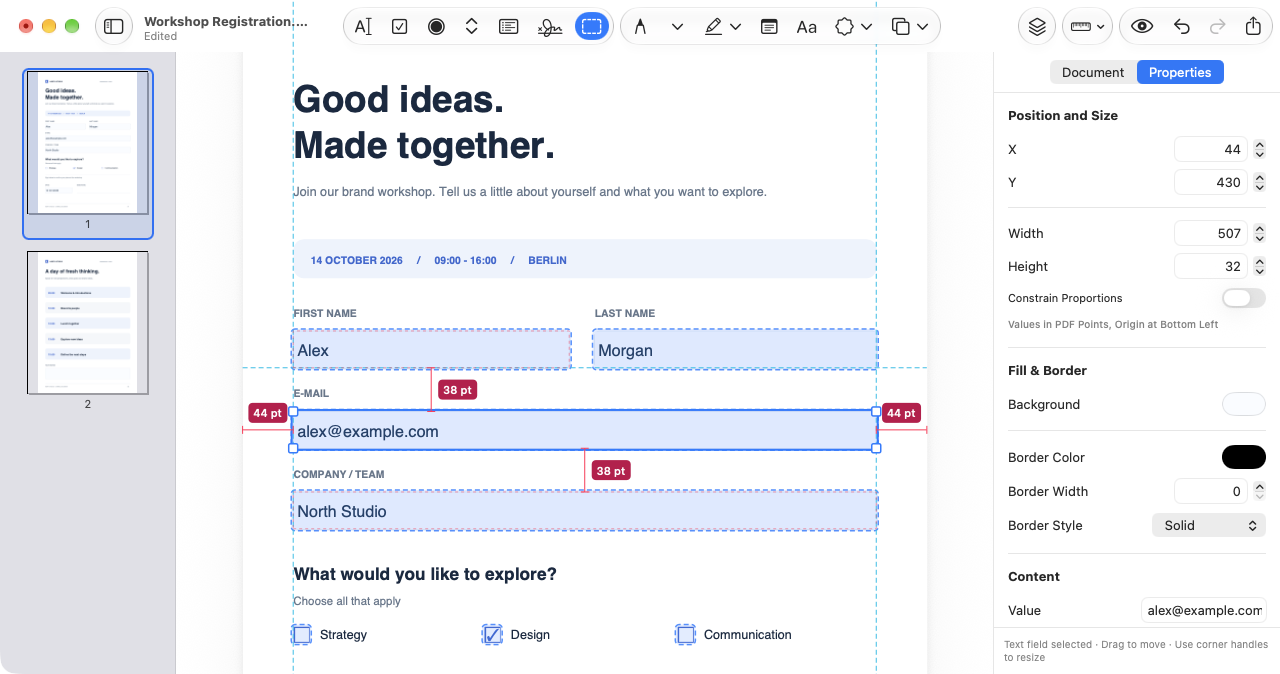Select the shape stamp tool

(845, 27)
